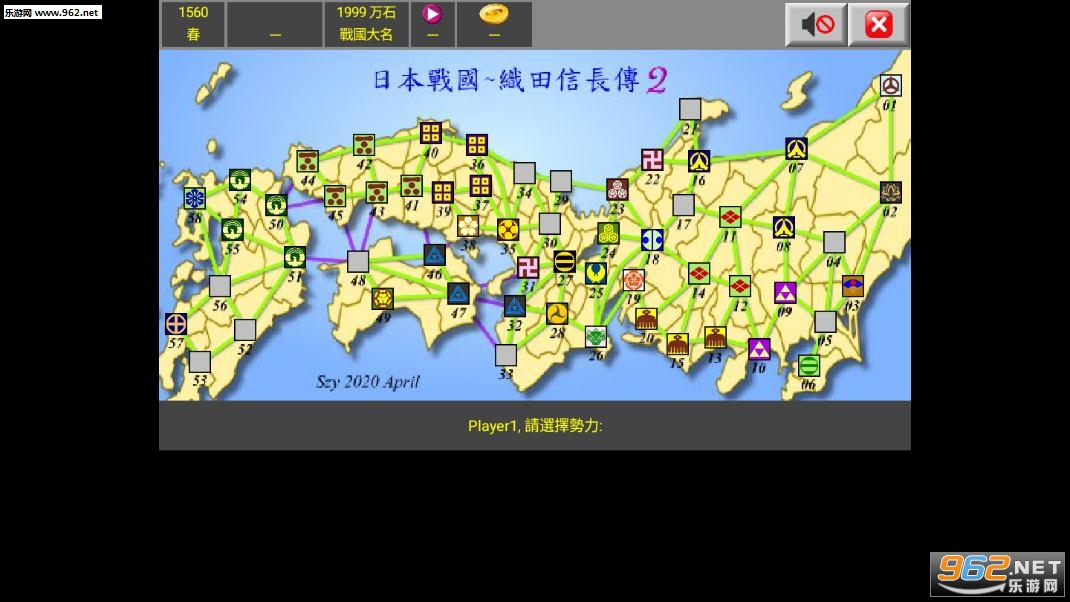Viewport: 1070px width, 602px height.
Task: Select the black striped circle crest at province 27
Action: [x=564, y=262]
